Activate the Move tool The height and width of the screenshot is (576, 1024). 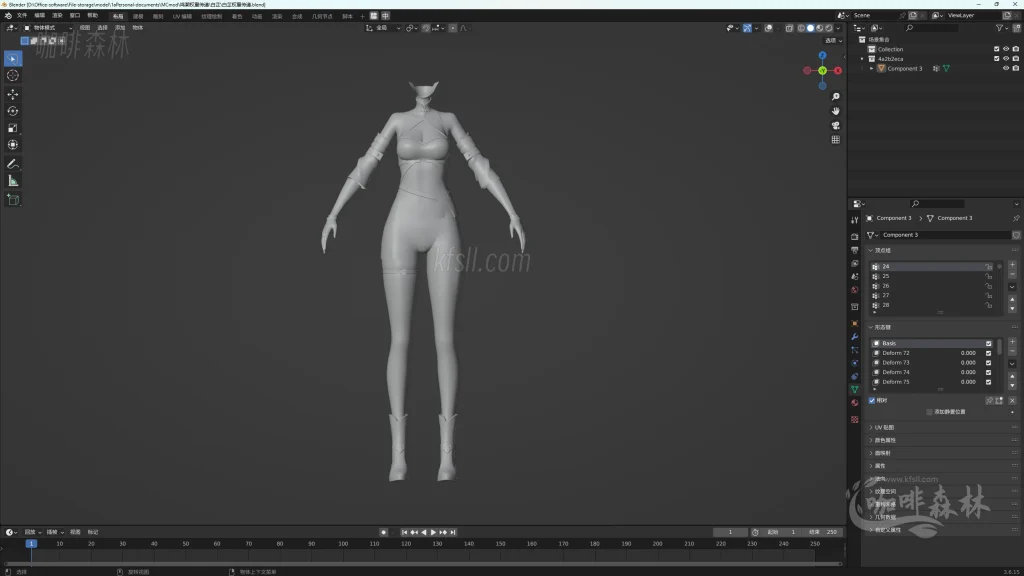click(12, 94)
